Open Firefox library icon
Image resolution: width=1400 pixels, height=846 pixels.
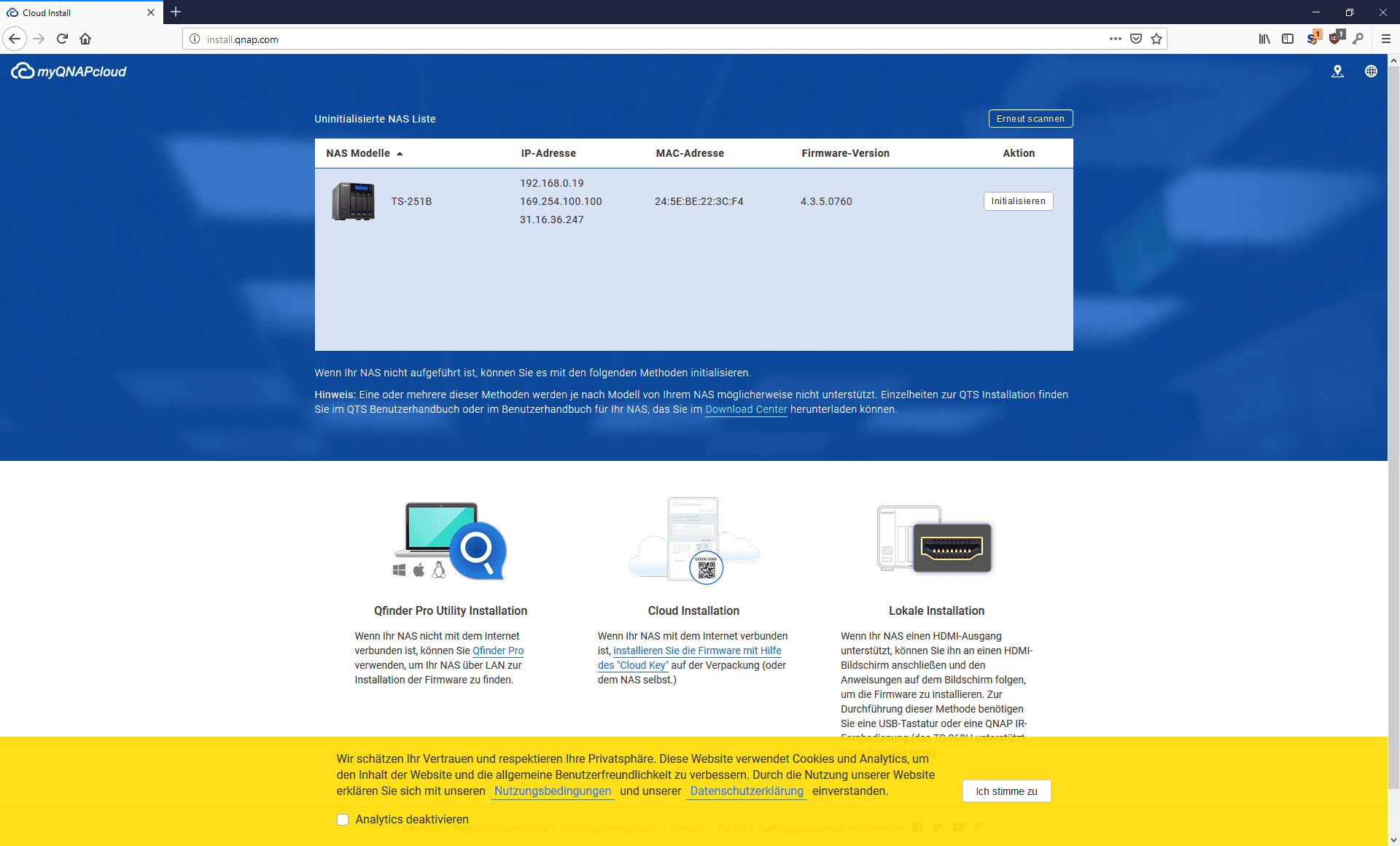pos(1264,39)
